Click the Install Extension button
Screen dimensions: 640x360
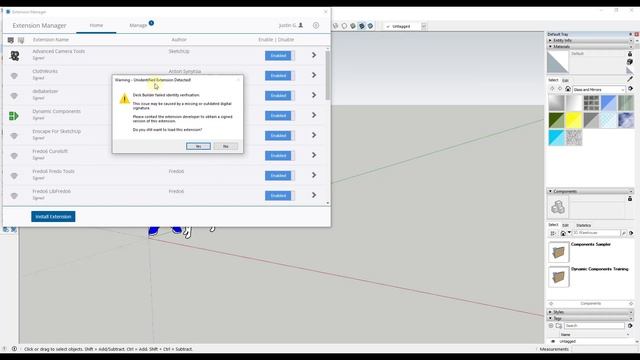[x=53, y=216]
